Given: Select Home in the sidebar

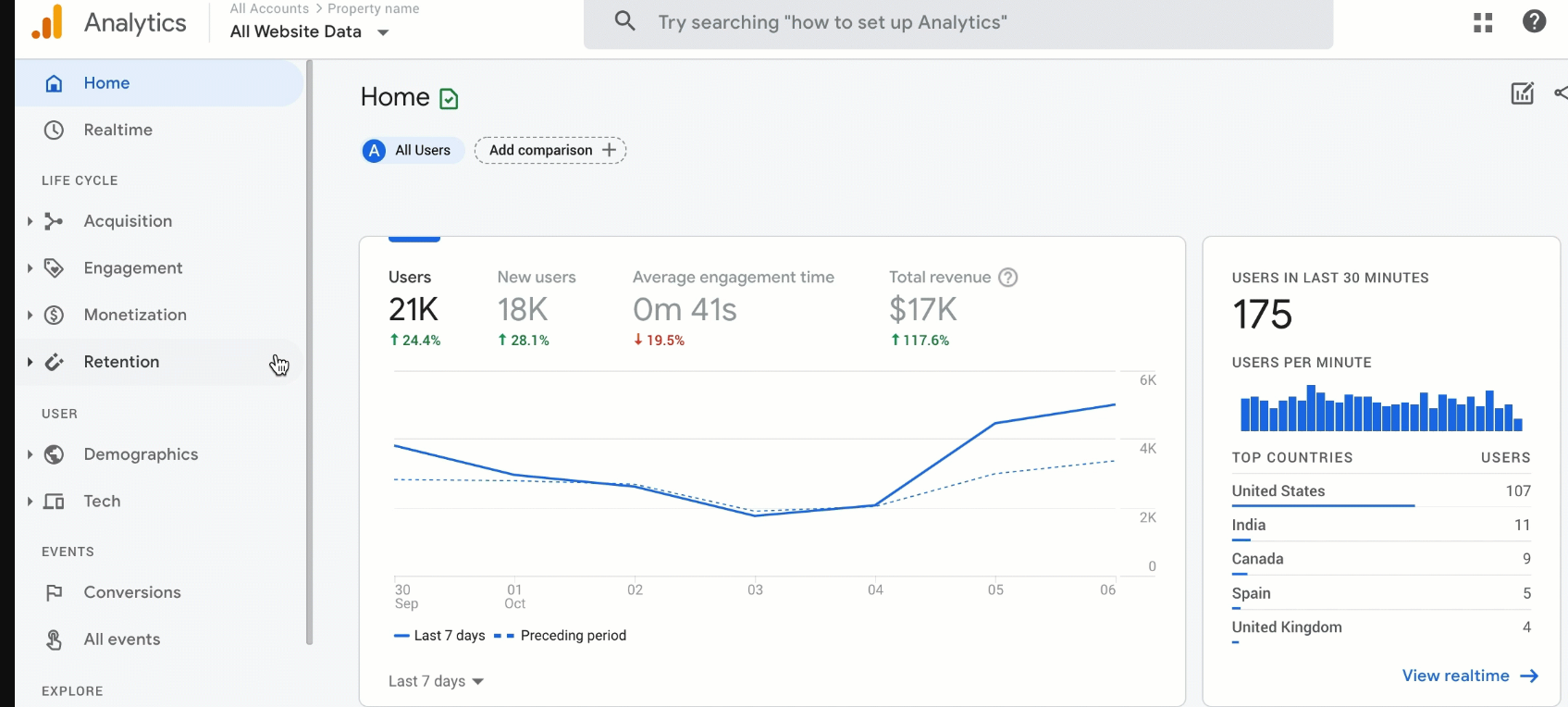Looking at the screenshot, I should click(x=159, y=83).
